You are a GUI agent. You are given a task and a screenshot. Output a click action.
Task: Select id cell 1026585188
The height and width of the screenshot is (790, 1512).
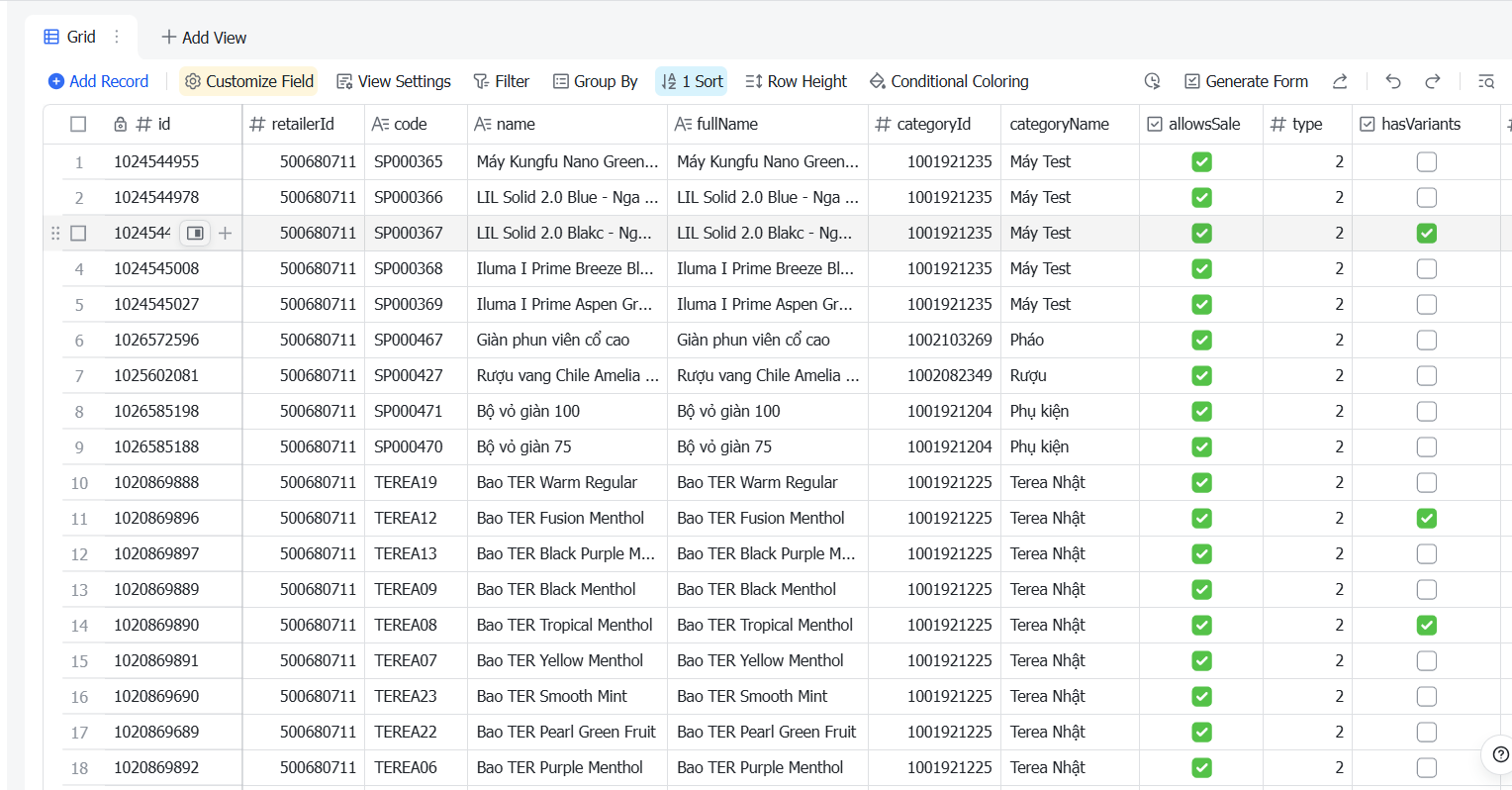point(173,446)
